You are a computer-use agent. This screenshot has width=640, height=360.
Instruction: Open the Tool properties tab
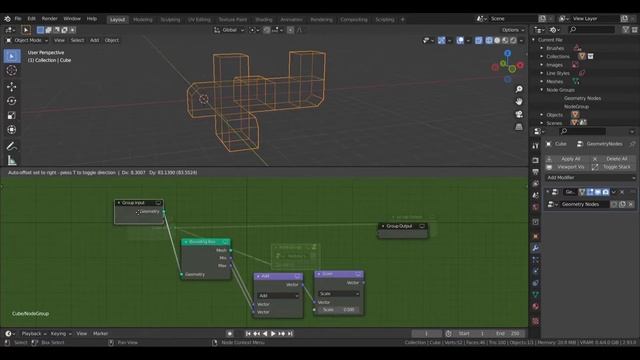(536, 146)
